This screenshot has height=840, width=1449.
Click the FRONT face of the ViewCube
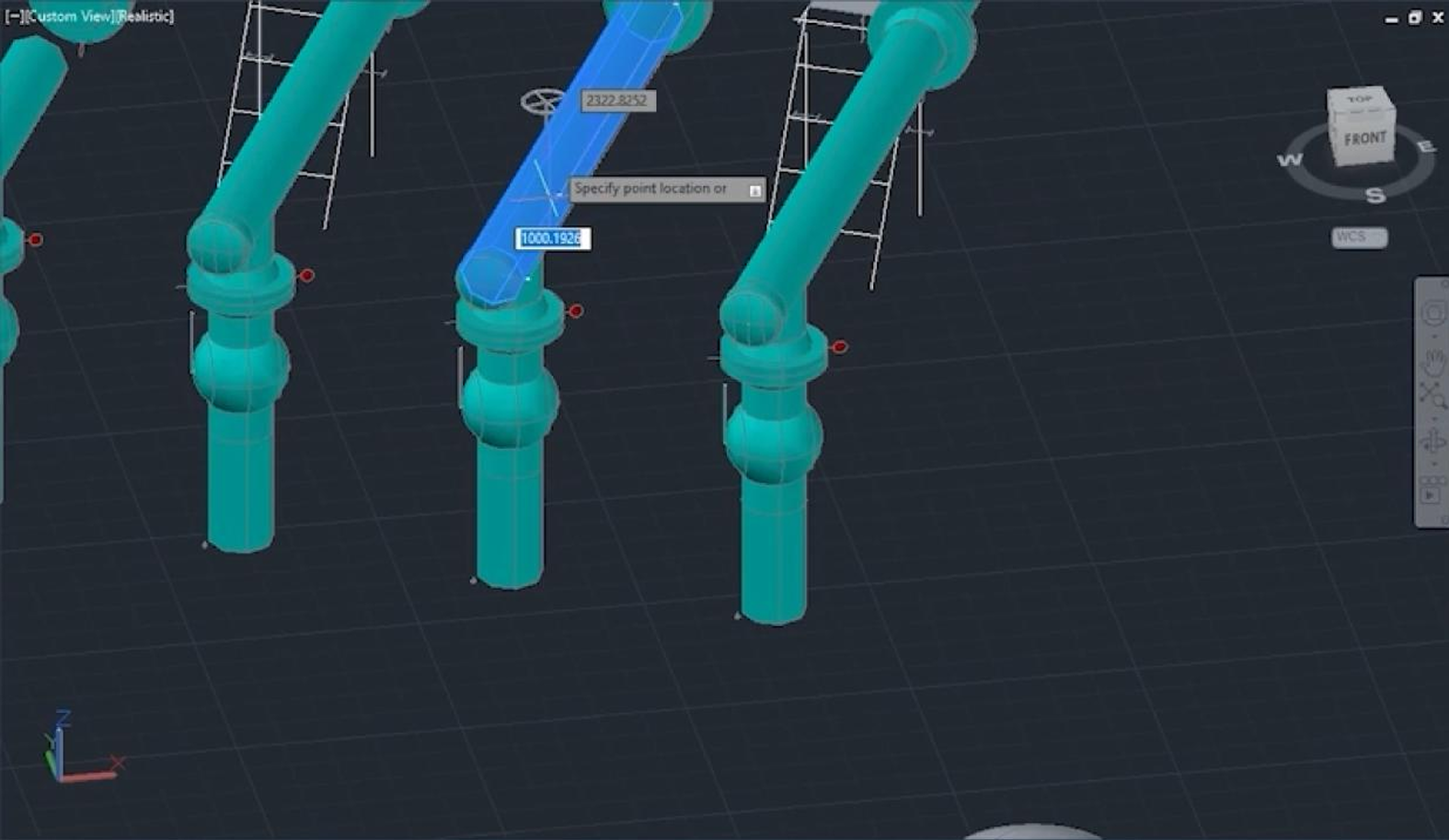point(1363,140)
